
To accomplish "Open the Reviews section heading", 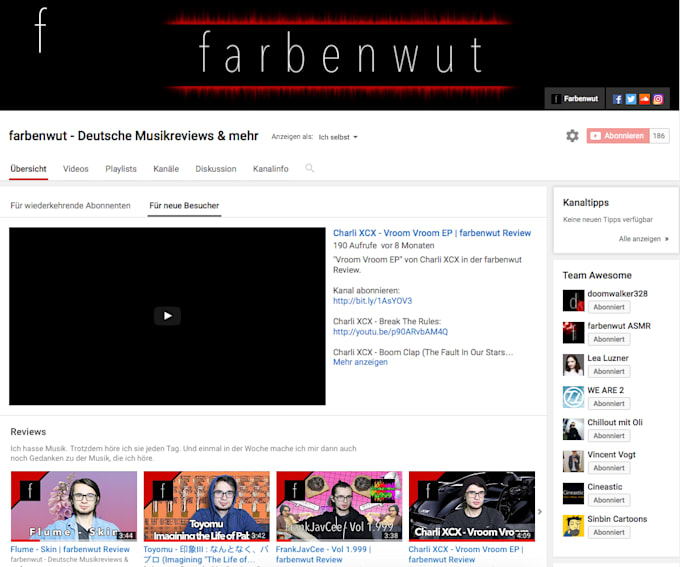I will coord(28,432).
